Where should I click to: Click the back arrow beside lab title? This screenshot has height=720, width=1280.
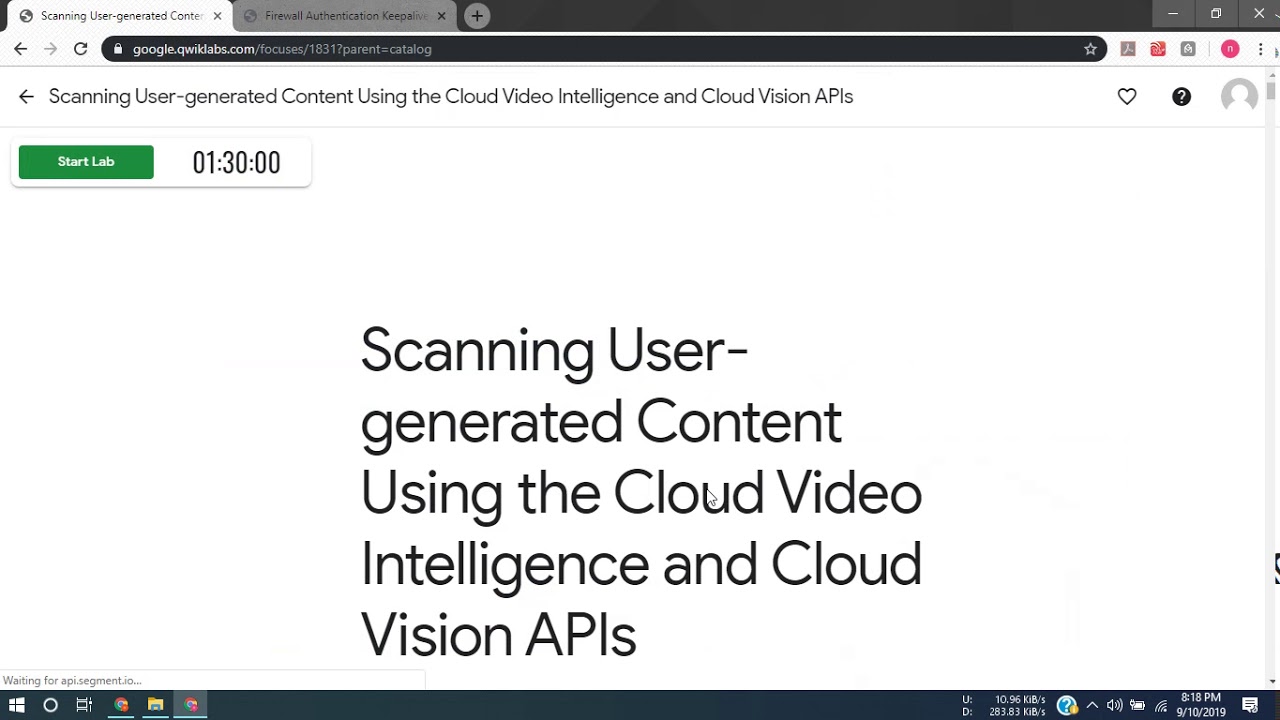coord(26,96)
